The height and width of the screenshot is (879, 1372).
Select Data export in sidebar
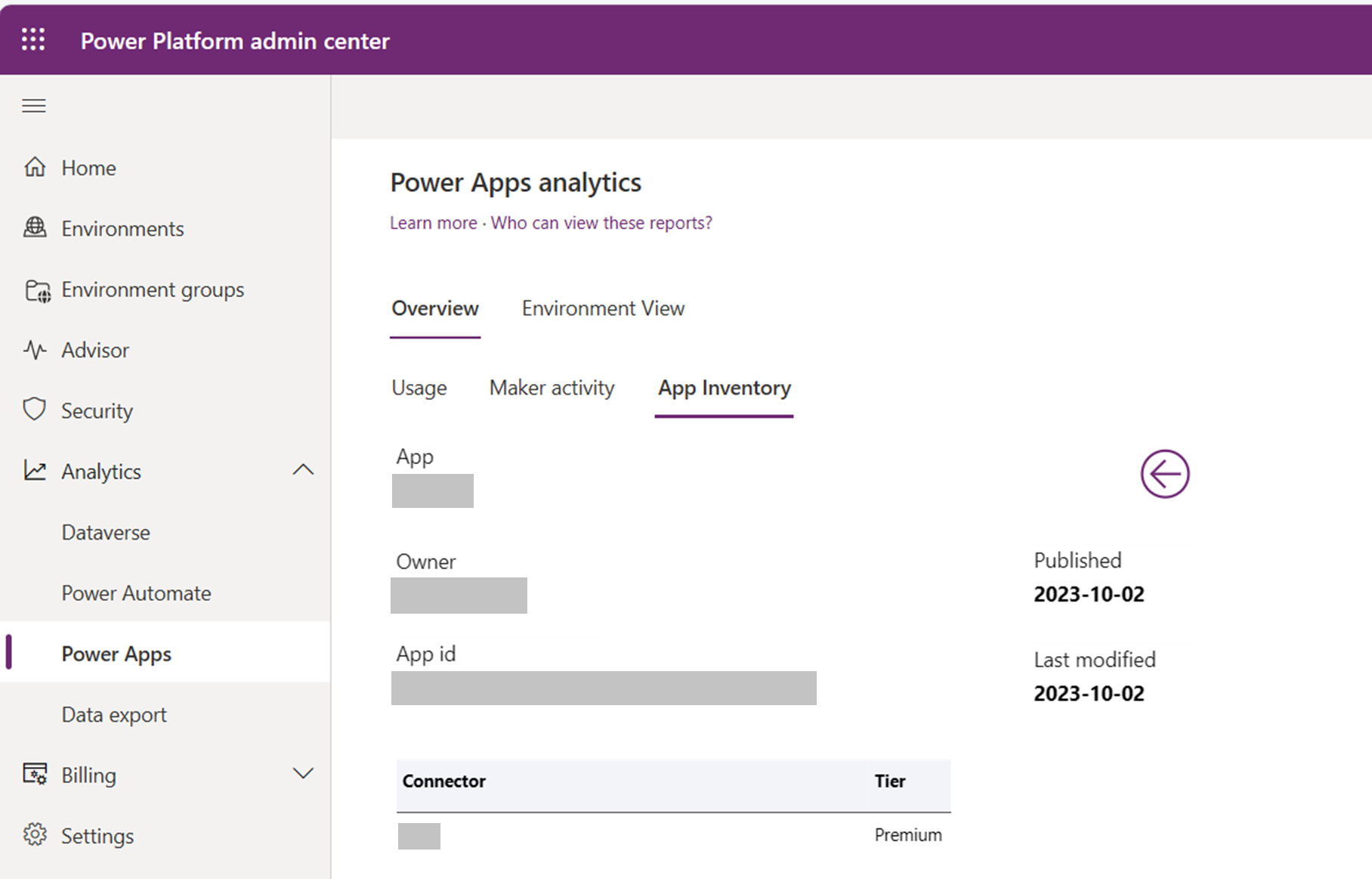point(114,715)
